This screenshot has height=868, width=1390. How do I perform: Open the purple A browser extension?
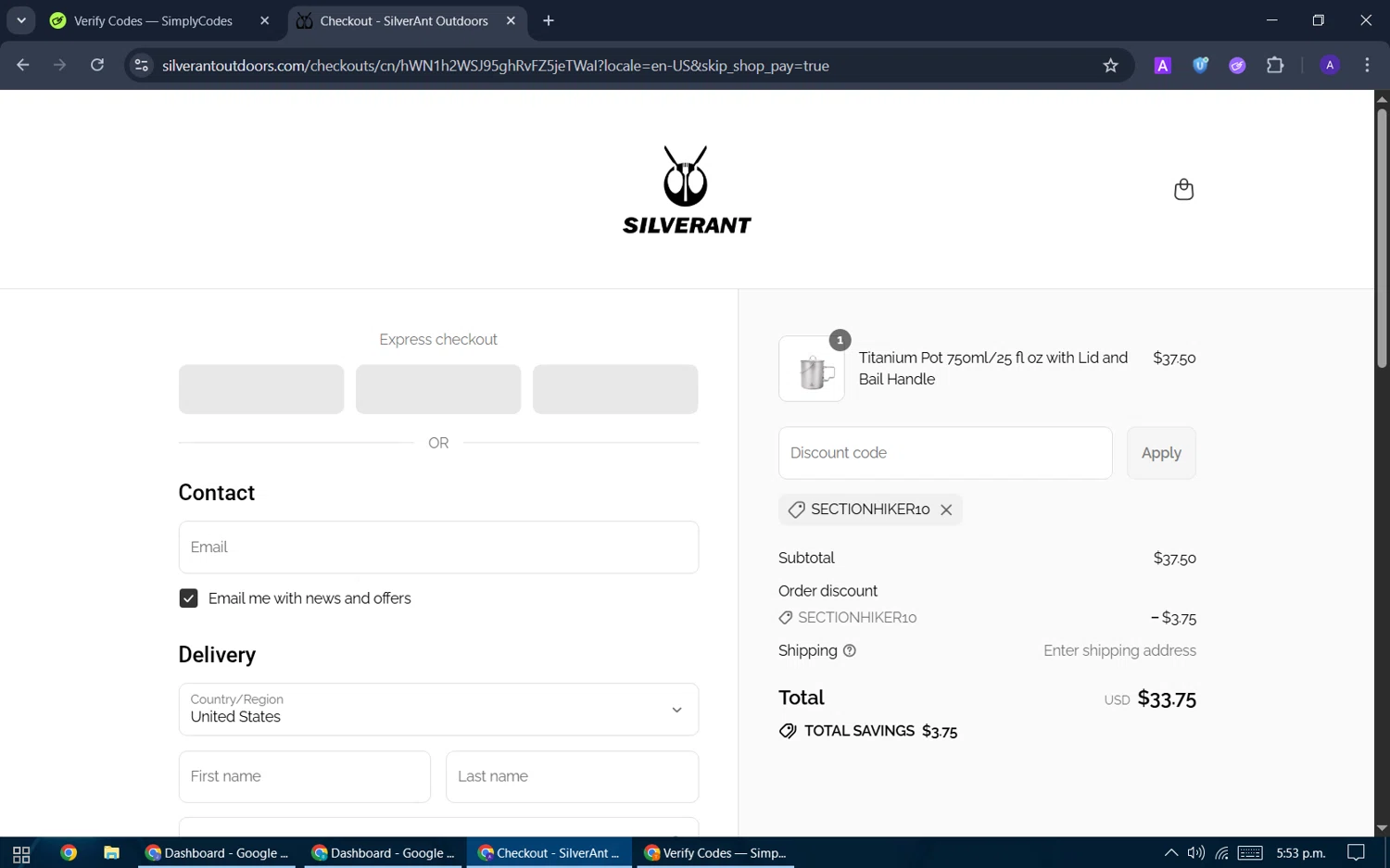[1162, 65]
